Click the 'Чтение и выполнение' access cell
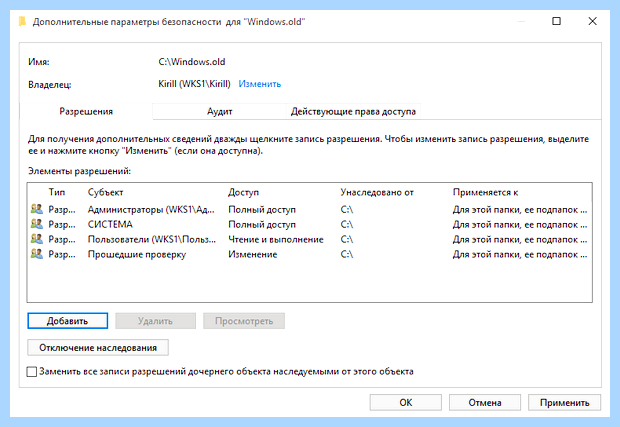The height and width of the screenshot is (427, 620). click(276, 240)
